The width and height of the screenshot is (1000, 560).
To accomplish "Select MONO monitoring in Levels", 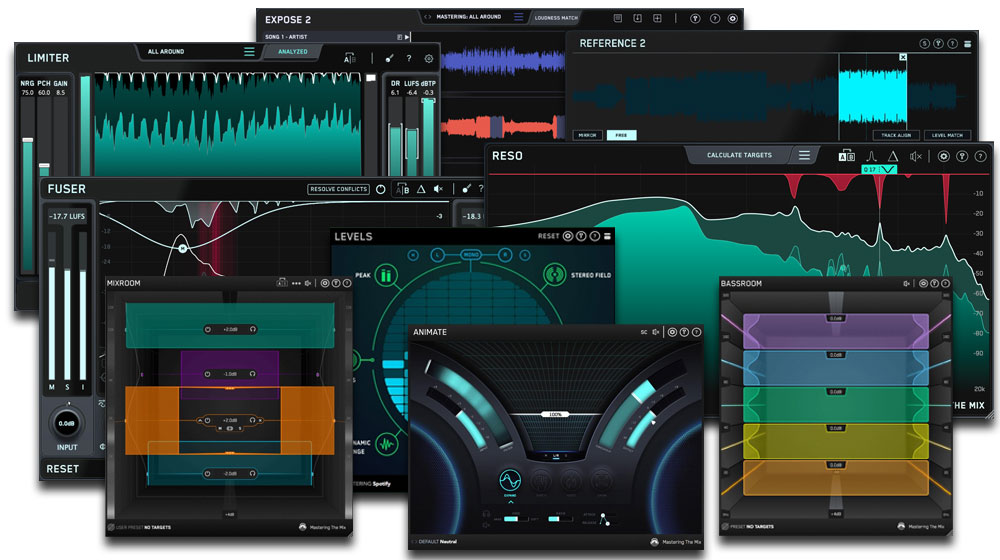I will (471, 255).
